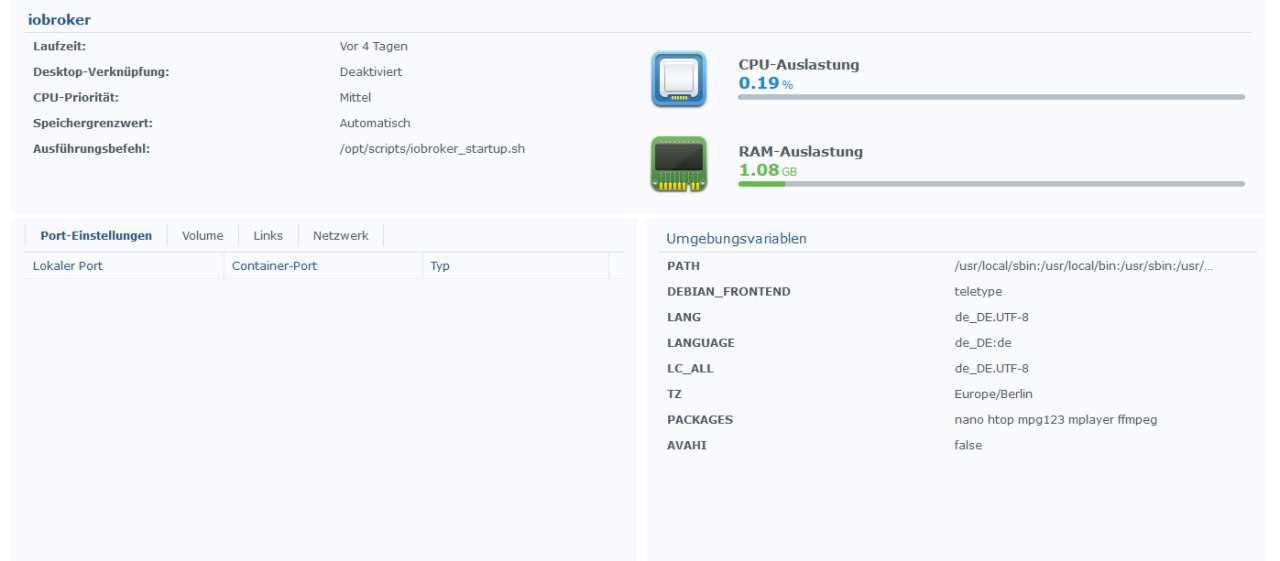
Task: Open the Volume tab
Action: pyautogui.click(x=202, y=236)
